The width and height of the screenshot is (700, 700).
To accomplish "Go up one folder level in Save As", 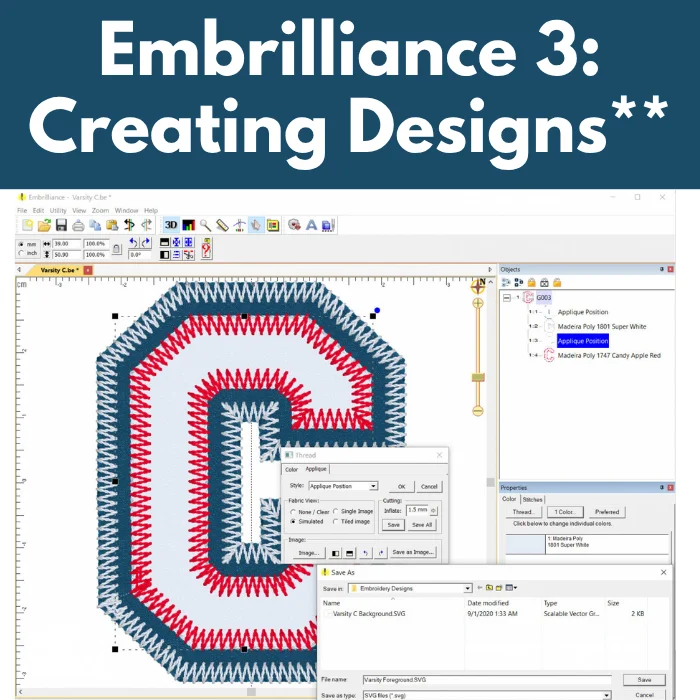I will click(489, 588).
